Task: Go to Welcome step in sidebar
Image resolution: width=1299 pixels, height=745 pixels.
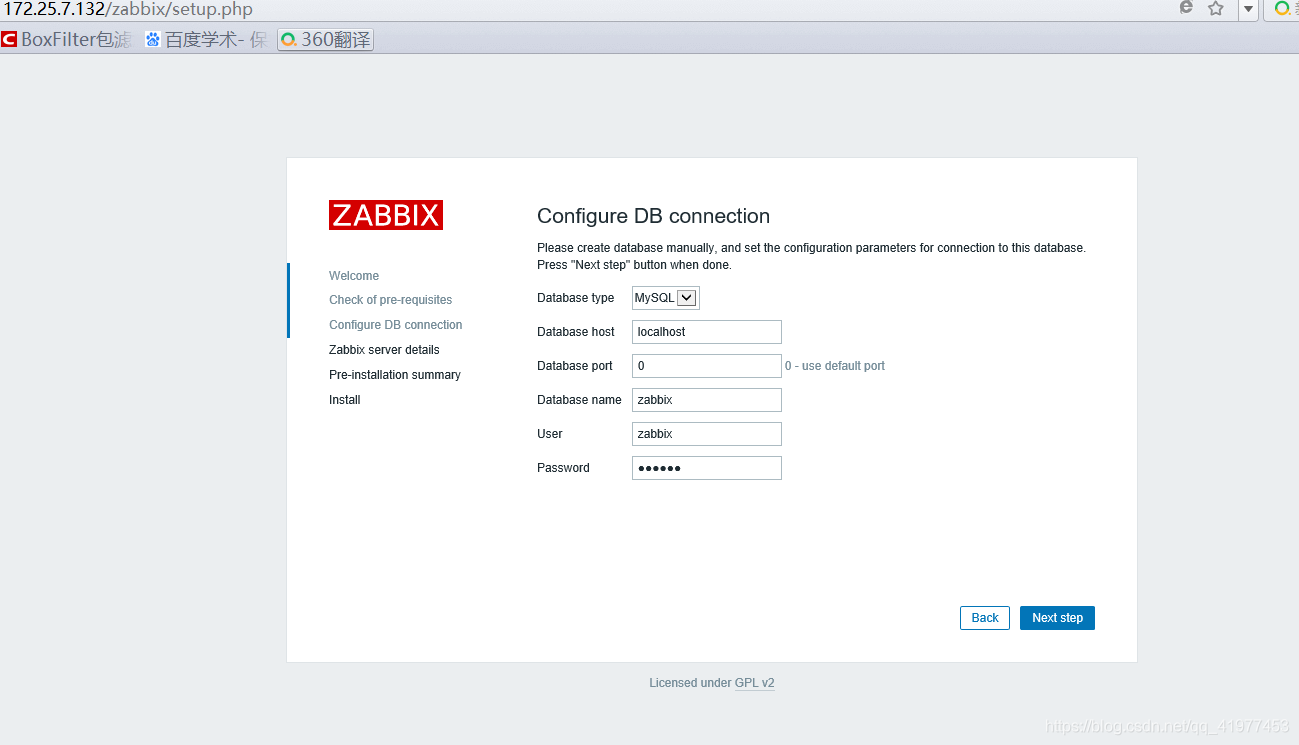Action: [x=354, y=276]
